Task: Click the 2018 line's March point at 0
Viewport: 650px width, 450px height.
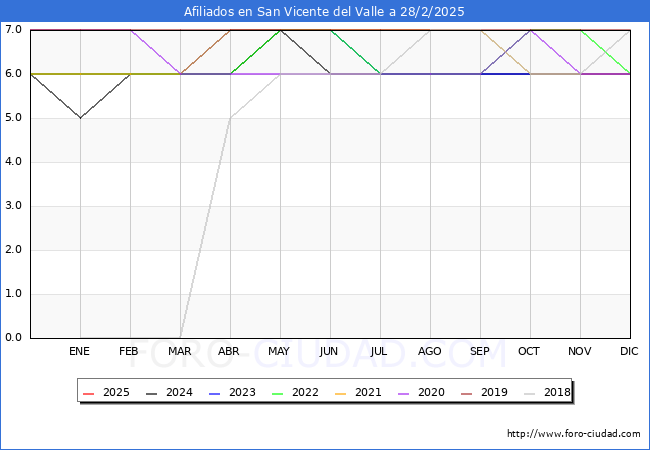Action: pos(180,337)
